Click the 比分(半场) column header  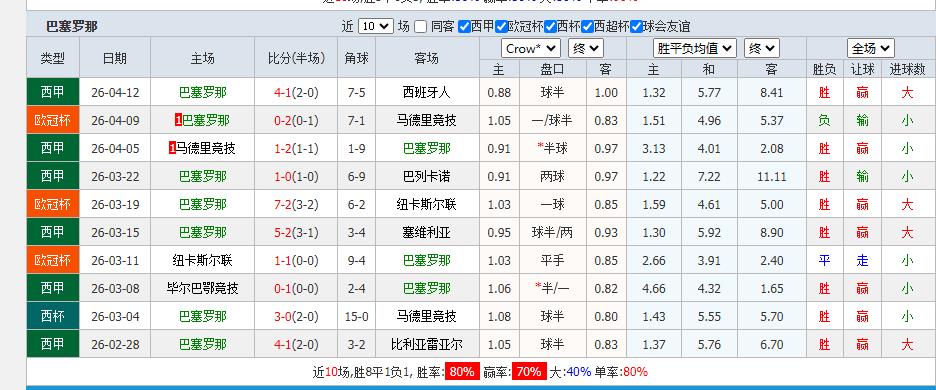(296, 58)
